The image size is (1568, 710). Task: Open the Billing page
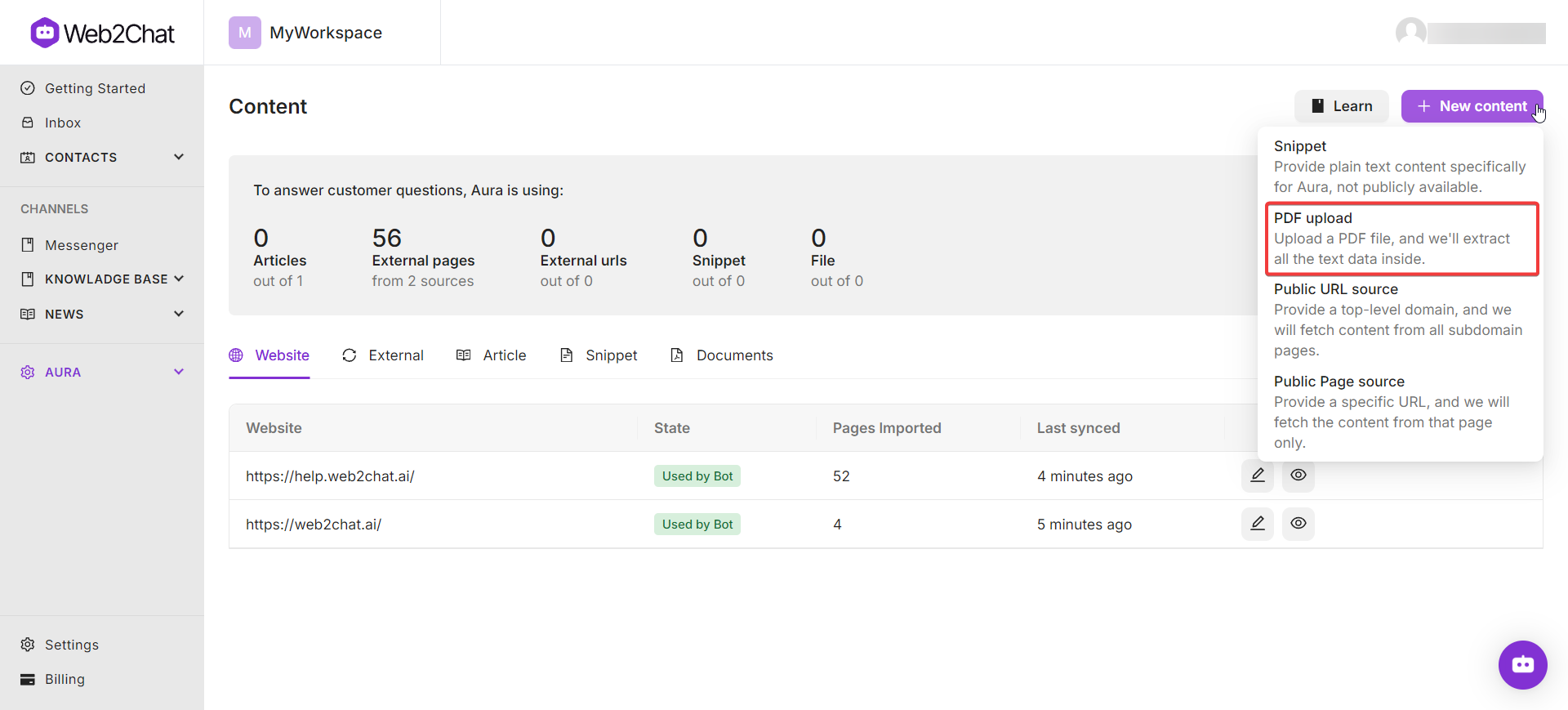pyautogui.click(x=65, y=679)
